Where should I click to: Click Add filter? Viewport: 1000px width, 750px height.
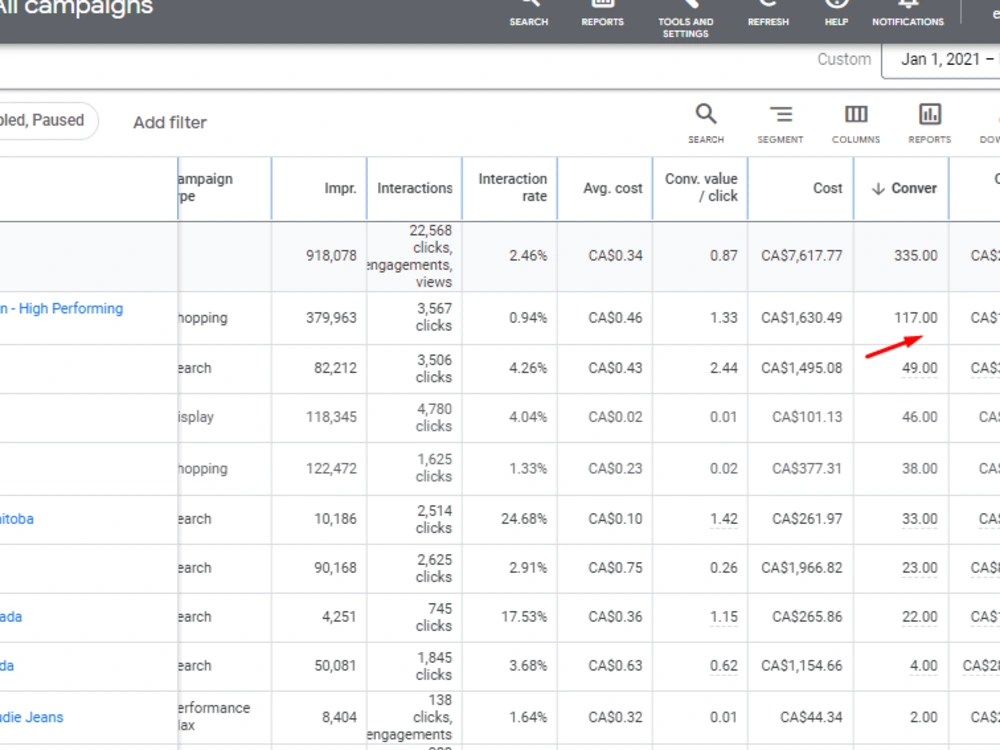click(170, 122)
